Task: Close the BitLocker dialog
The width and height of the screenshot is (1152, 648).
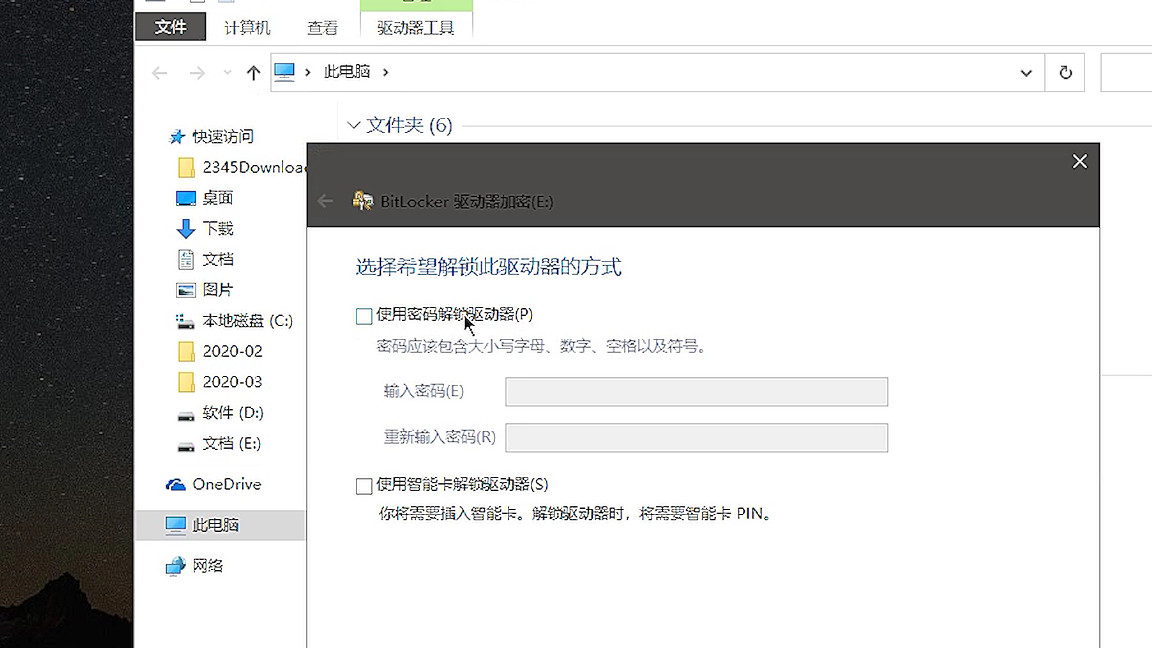Action: click(1079, 162)
